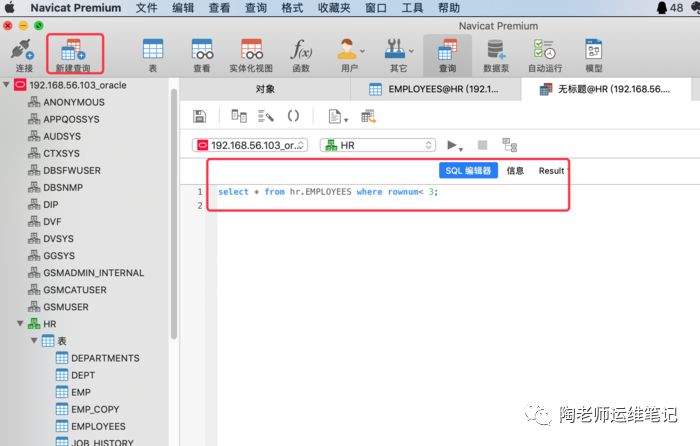
Task: Open the Automation (自动运行) toolbar icon
Action: coord(545,55)
